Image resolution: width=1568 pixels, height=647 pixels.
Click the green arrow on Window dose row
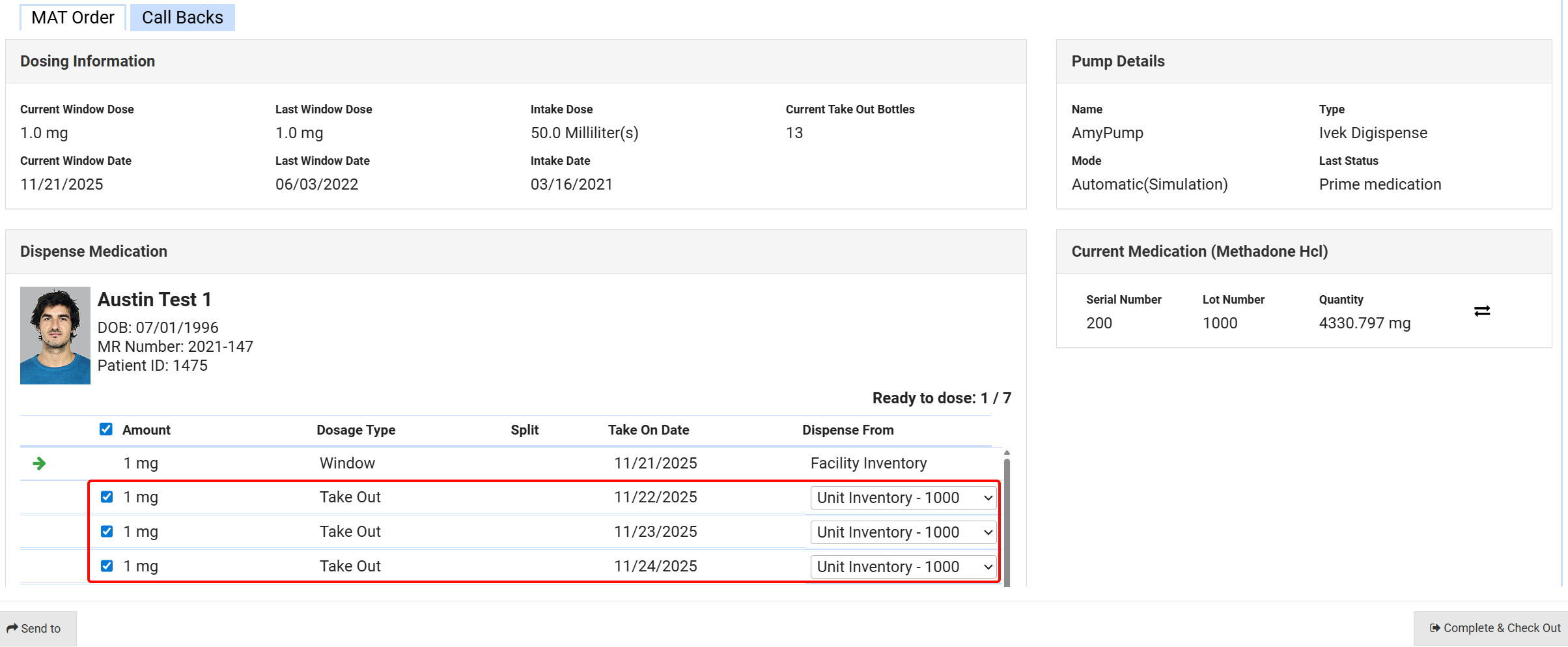click(39, 463)
